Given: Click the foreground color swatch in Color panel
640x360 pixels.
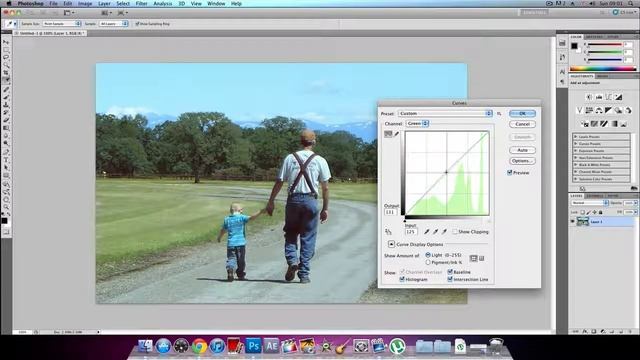Looking at the screenshot, I should pos(574,46).
